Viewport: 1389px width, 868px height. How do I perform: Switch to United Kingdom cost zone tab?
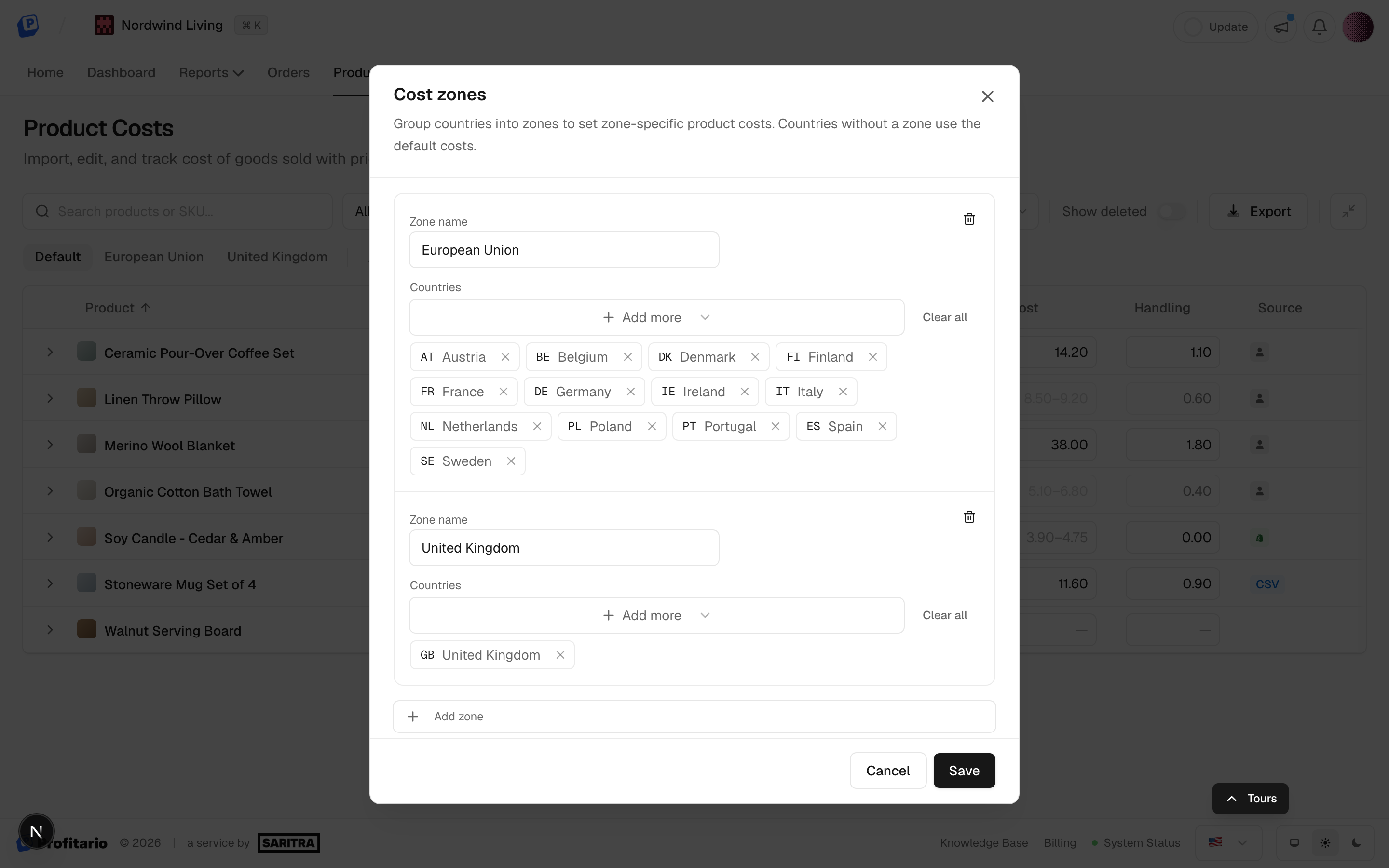click(277, 257)
